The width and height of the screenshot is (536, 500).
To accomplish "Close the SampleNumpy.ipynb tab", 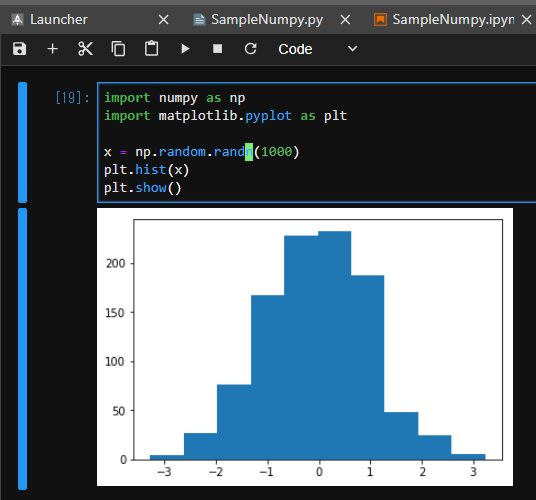I will [x=526, y=20].
